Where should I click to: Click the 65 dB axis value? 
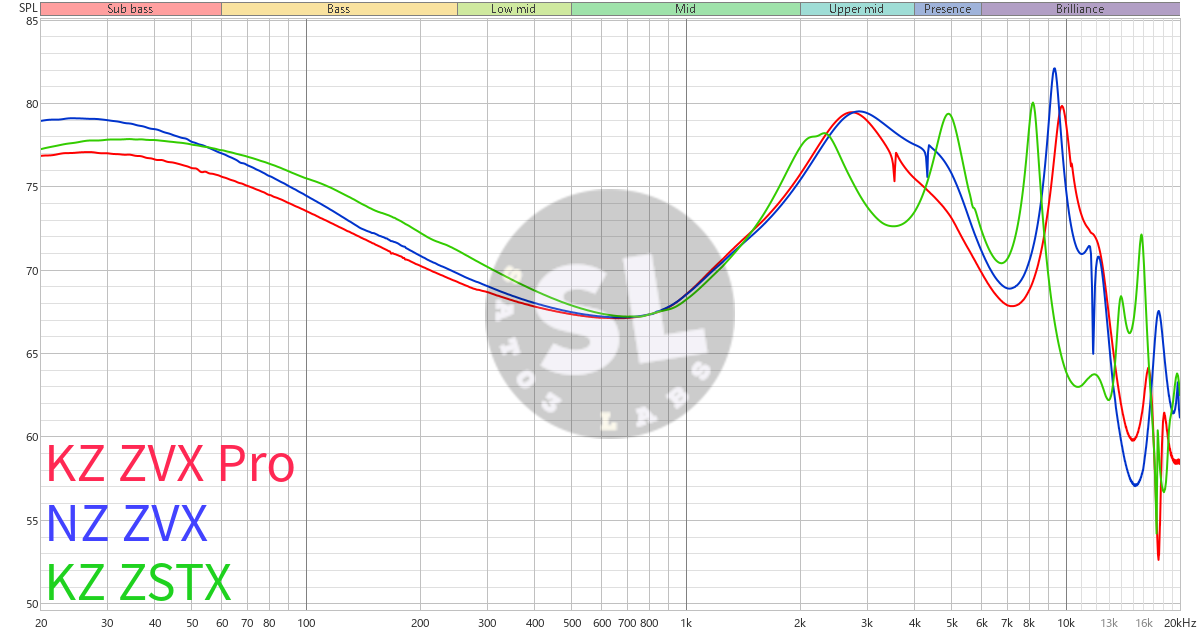click(31, 354)
